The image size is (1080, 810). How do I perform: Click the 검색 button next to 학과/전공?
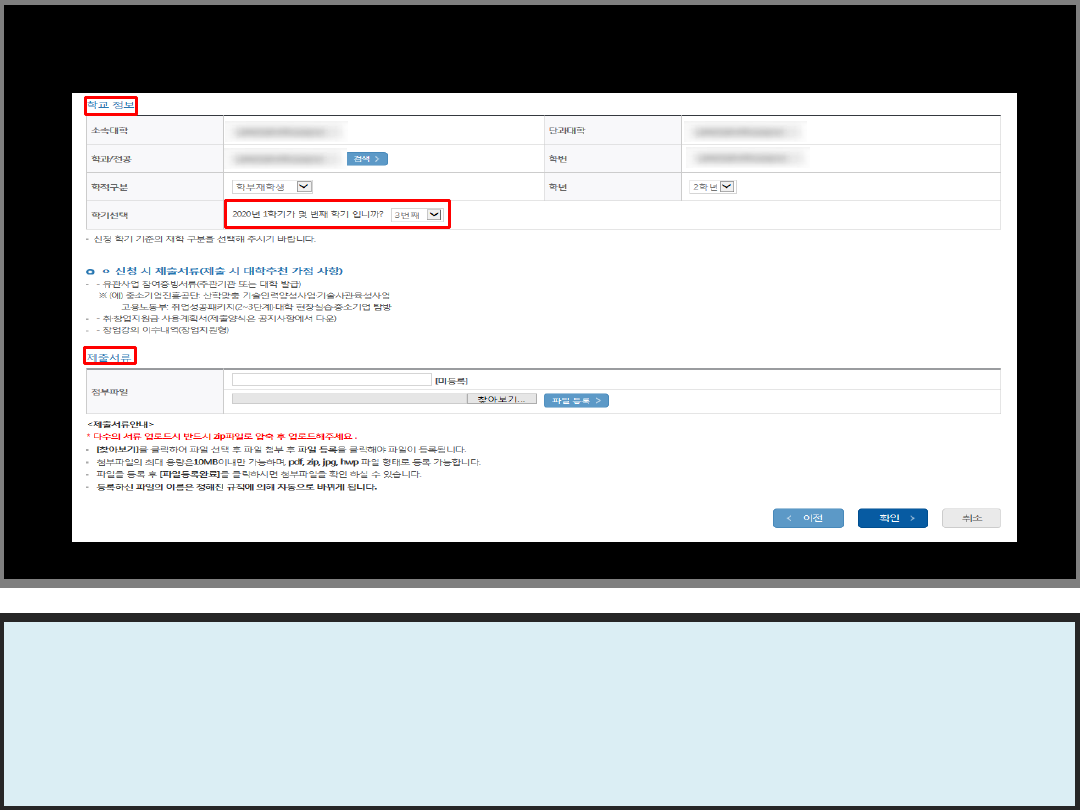point(367,159)
